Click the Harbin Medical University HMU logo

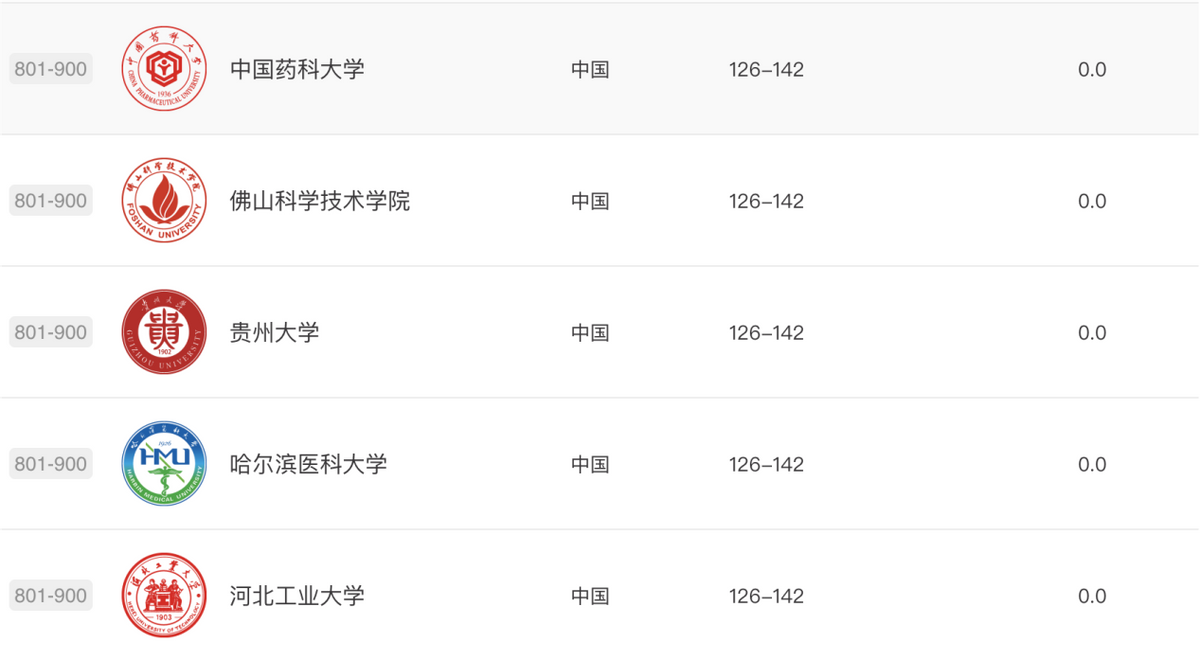164,464
